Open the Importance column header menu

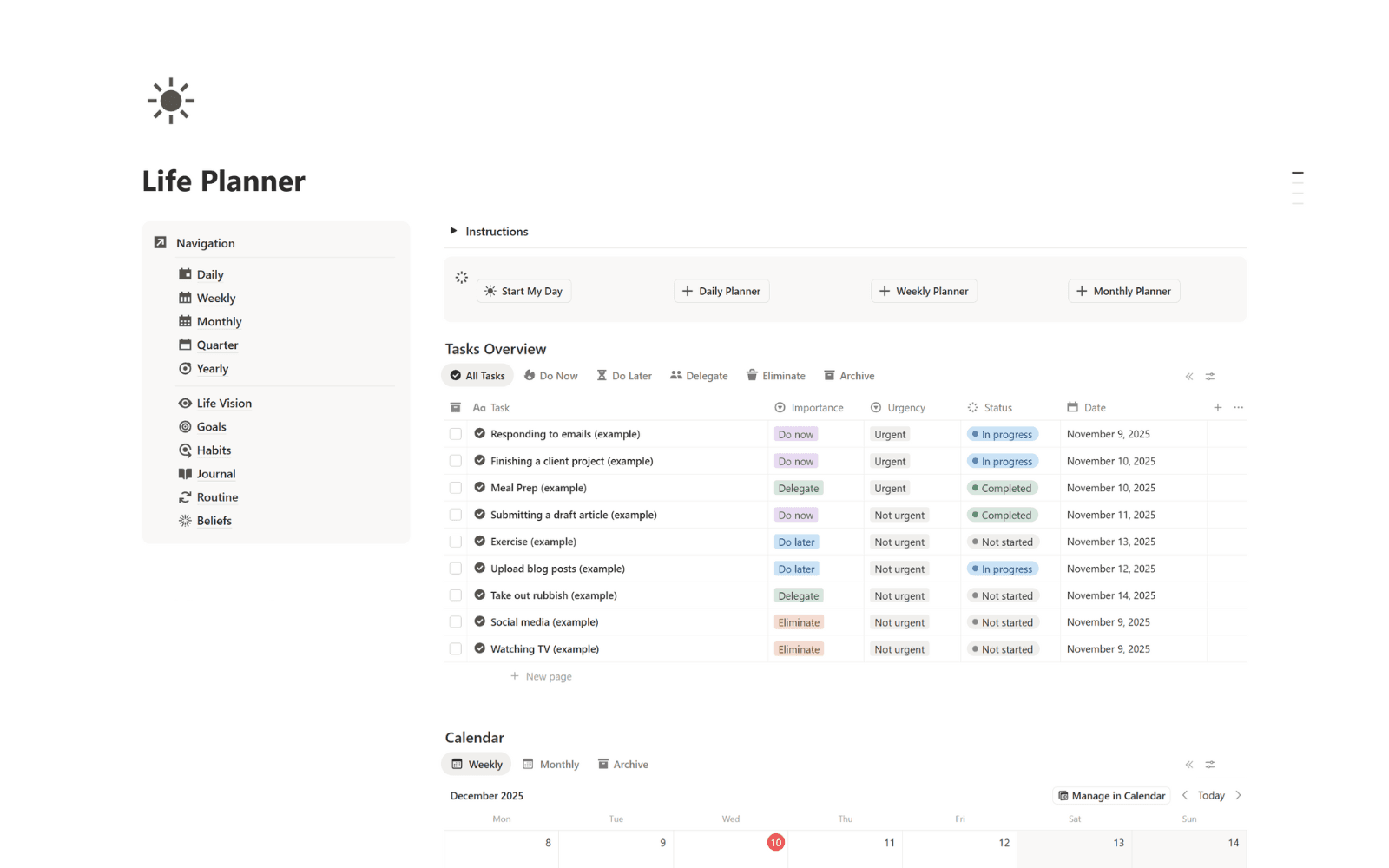pyautogui.click(x=817, y=407)
